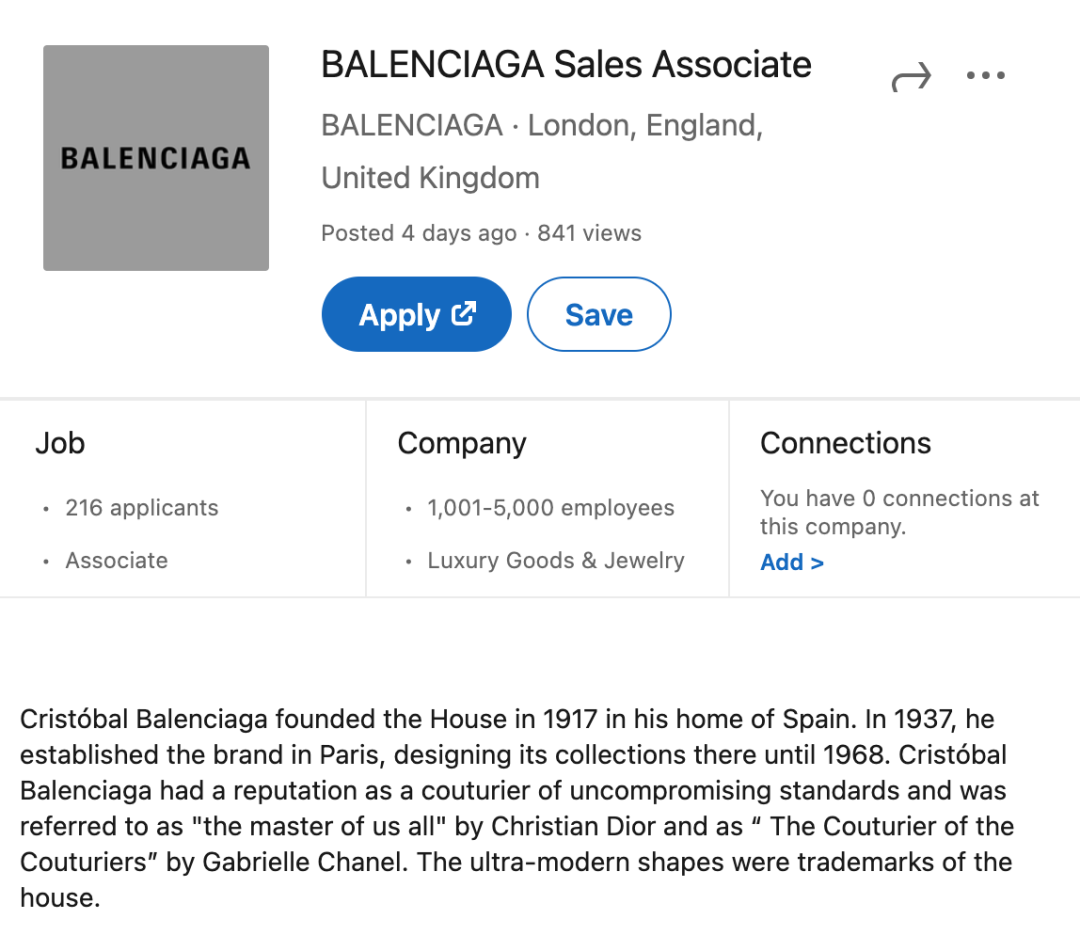Click the 216 applicants item
The width and height of the screenshot is (1080, 935).
click(142, 508)
